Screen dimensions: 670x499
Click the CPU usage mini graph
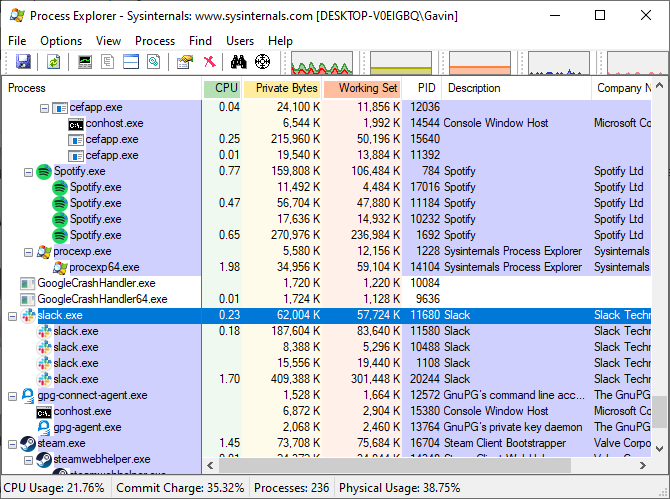pyautogui.click(x=322, y=63)
